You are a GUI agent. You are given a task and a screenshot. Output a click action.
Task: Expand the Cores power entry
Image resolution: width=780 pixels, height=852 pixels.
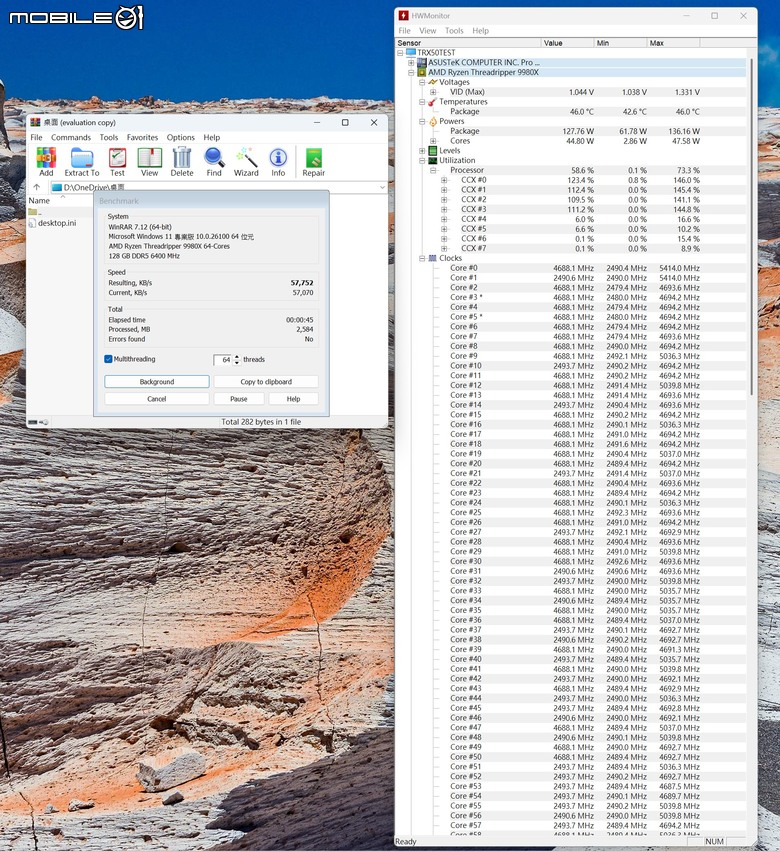tap(433, 141)
